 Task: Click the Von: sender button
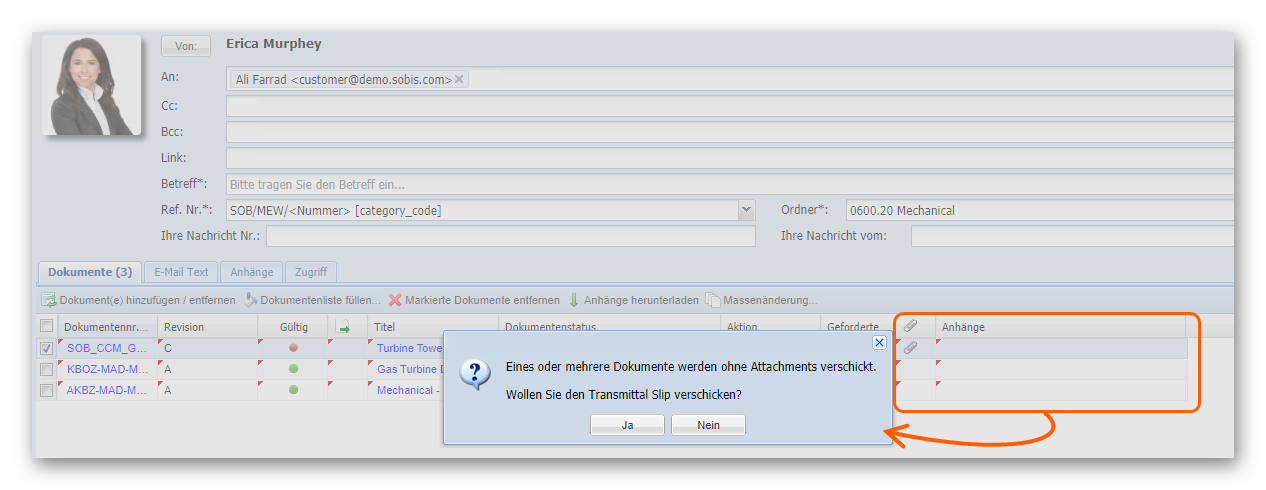coord(186,46)
